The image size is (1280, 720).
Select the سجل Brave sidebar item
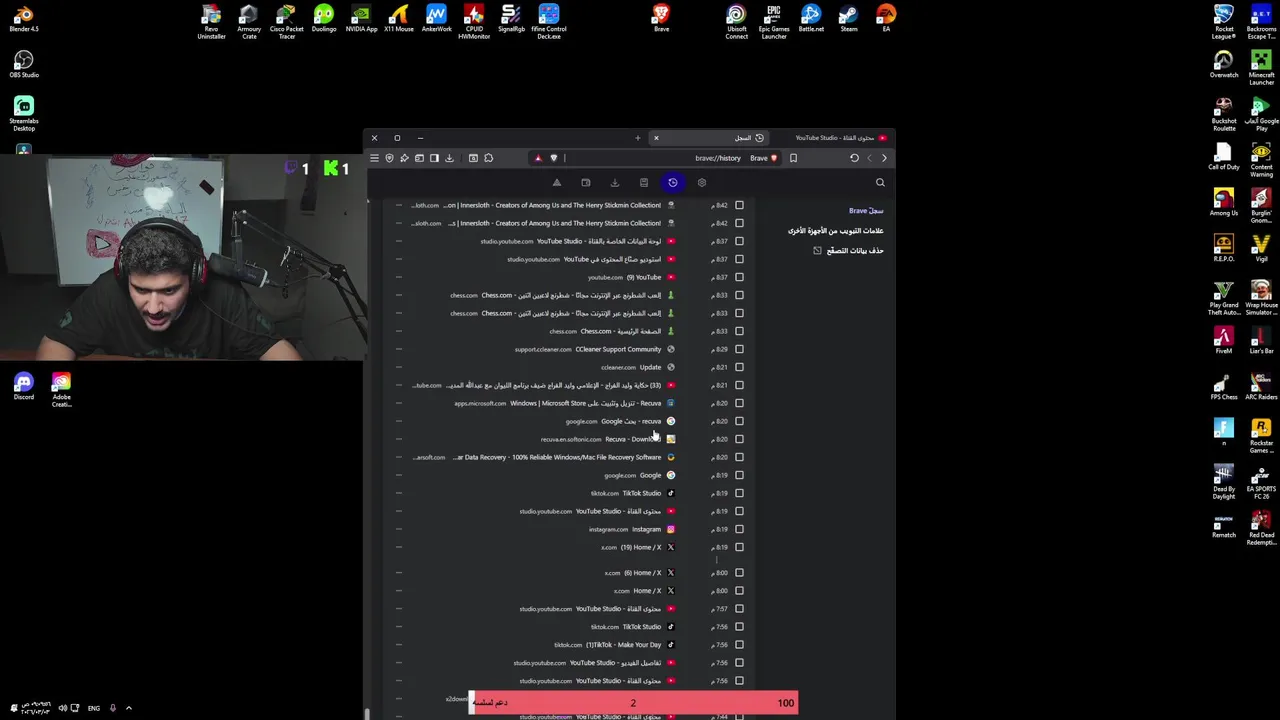click(x=866, y=211)
